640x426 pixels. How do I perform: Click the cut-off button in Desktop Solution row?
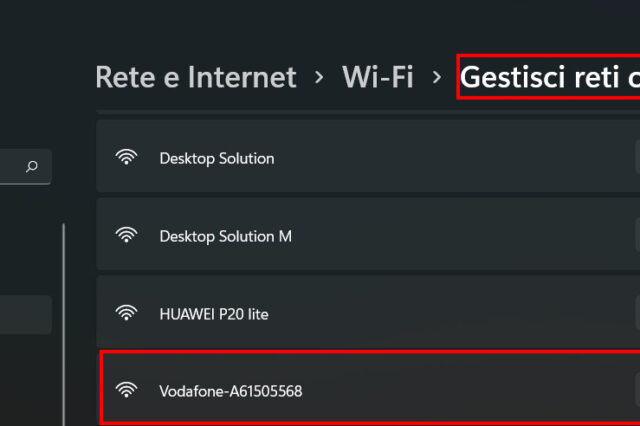pos(637,157)
